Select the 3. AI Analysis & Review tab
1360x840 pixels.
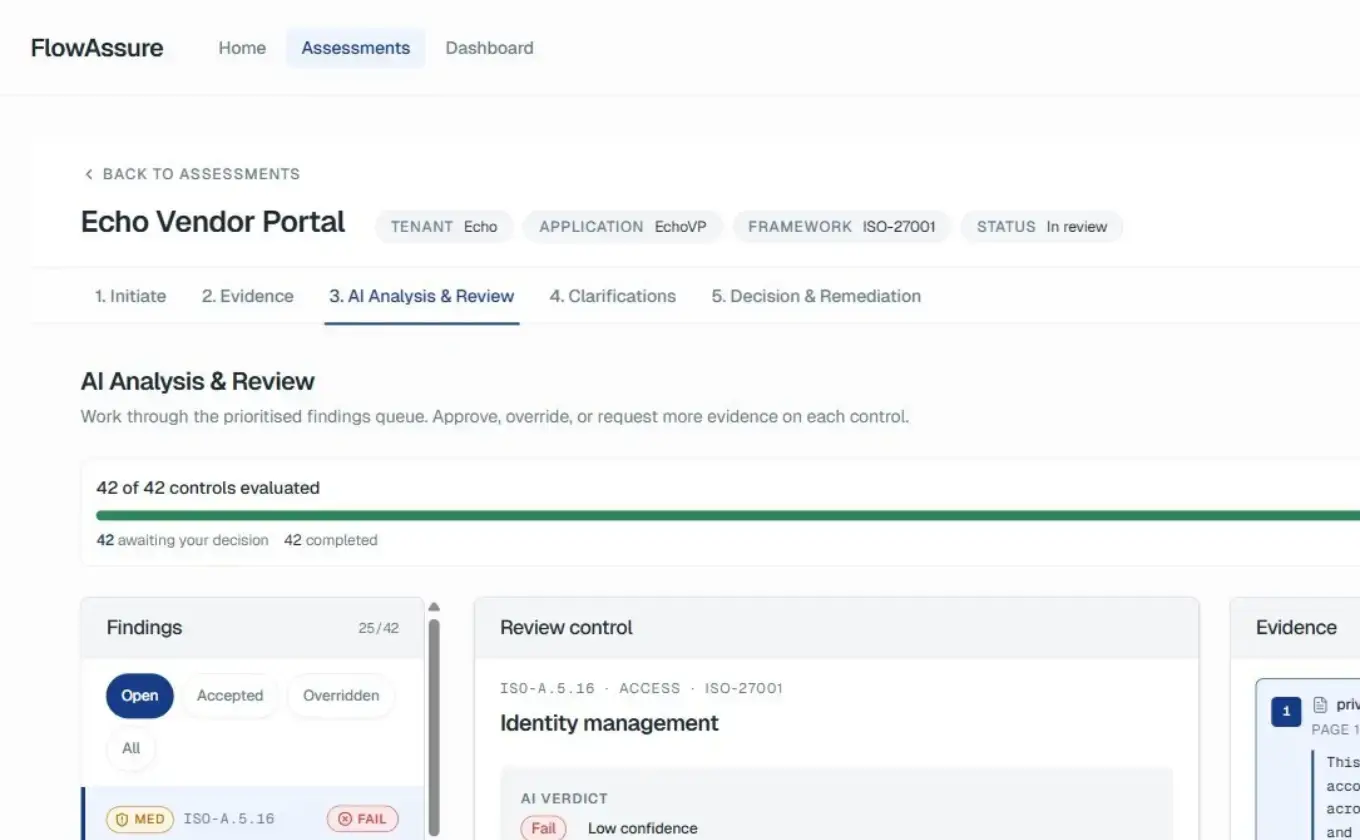tap(422, 296)
